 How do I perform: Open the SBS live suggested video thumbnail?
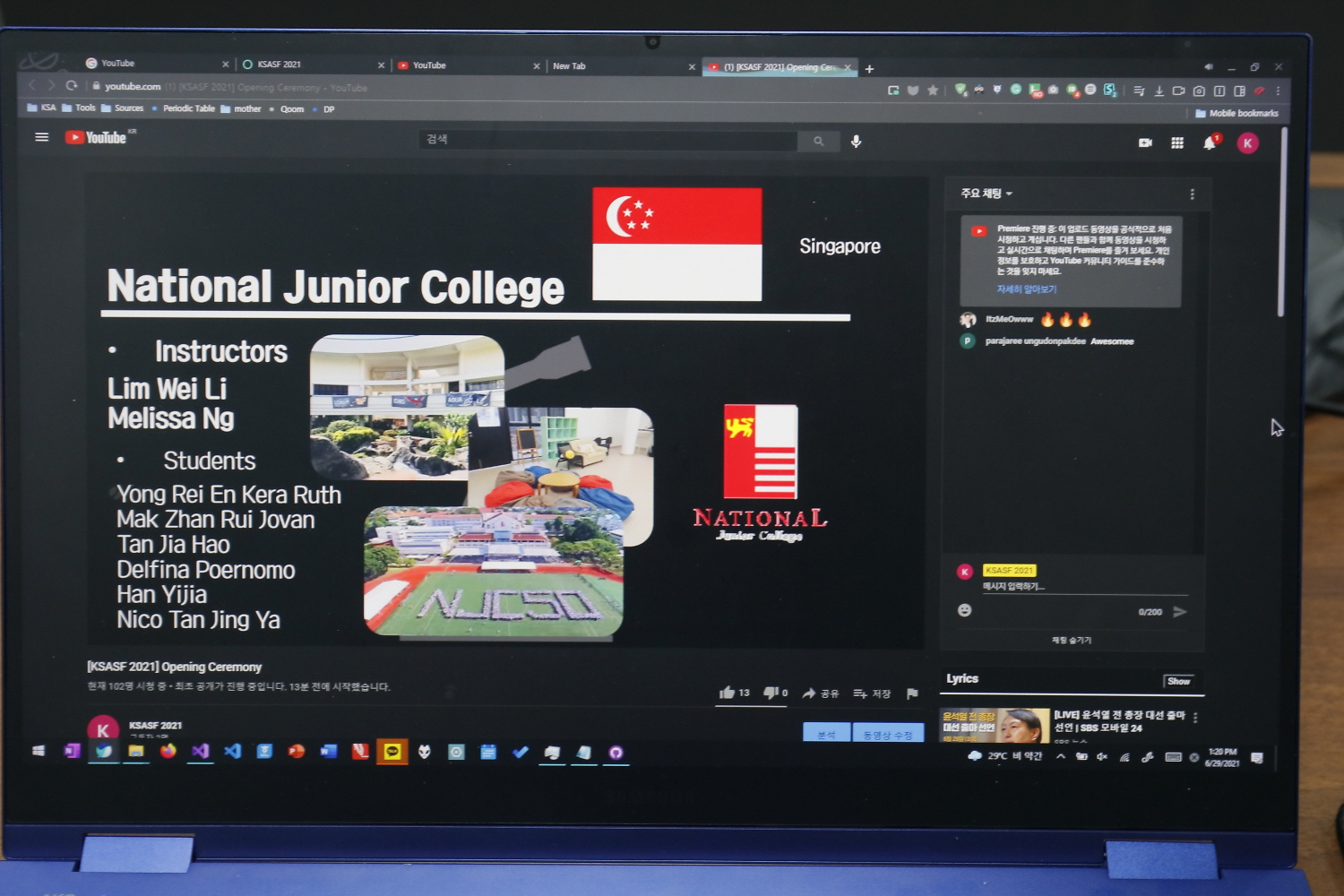[x=994, y=726]
